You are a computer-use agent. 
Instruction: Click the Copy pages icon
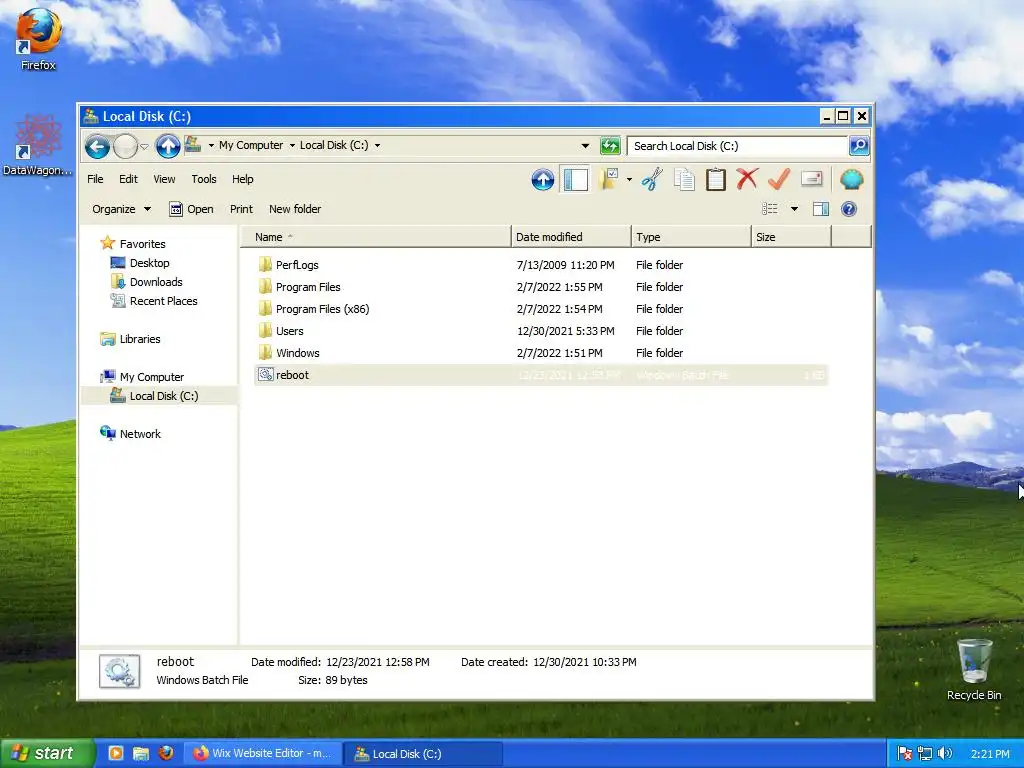coord(684,179)
